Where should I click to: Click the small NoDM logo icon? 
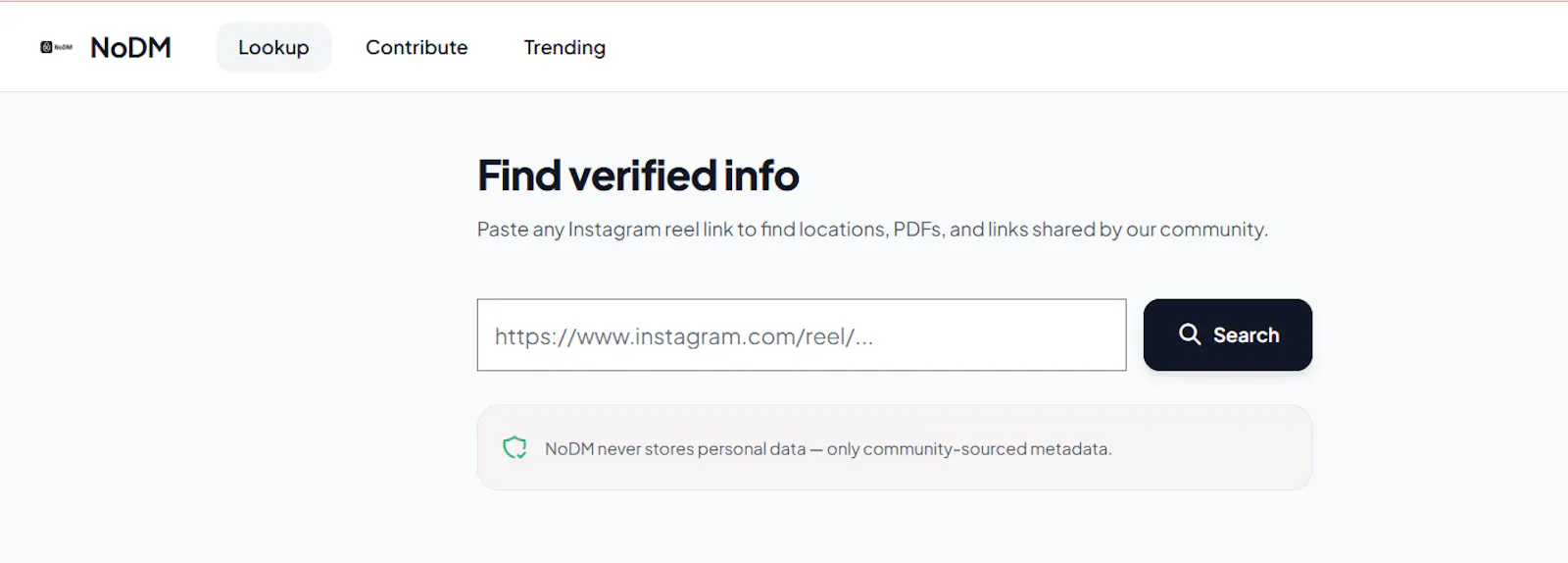pos(56,47)
